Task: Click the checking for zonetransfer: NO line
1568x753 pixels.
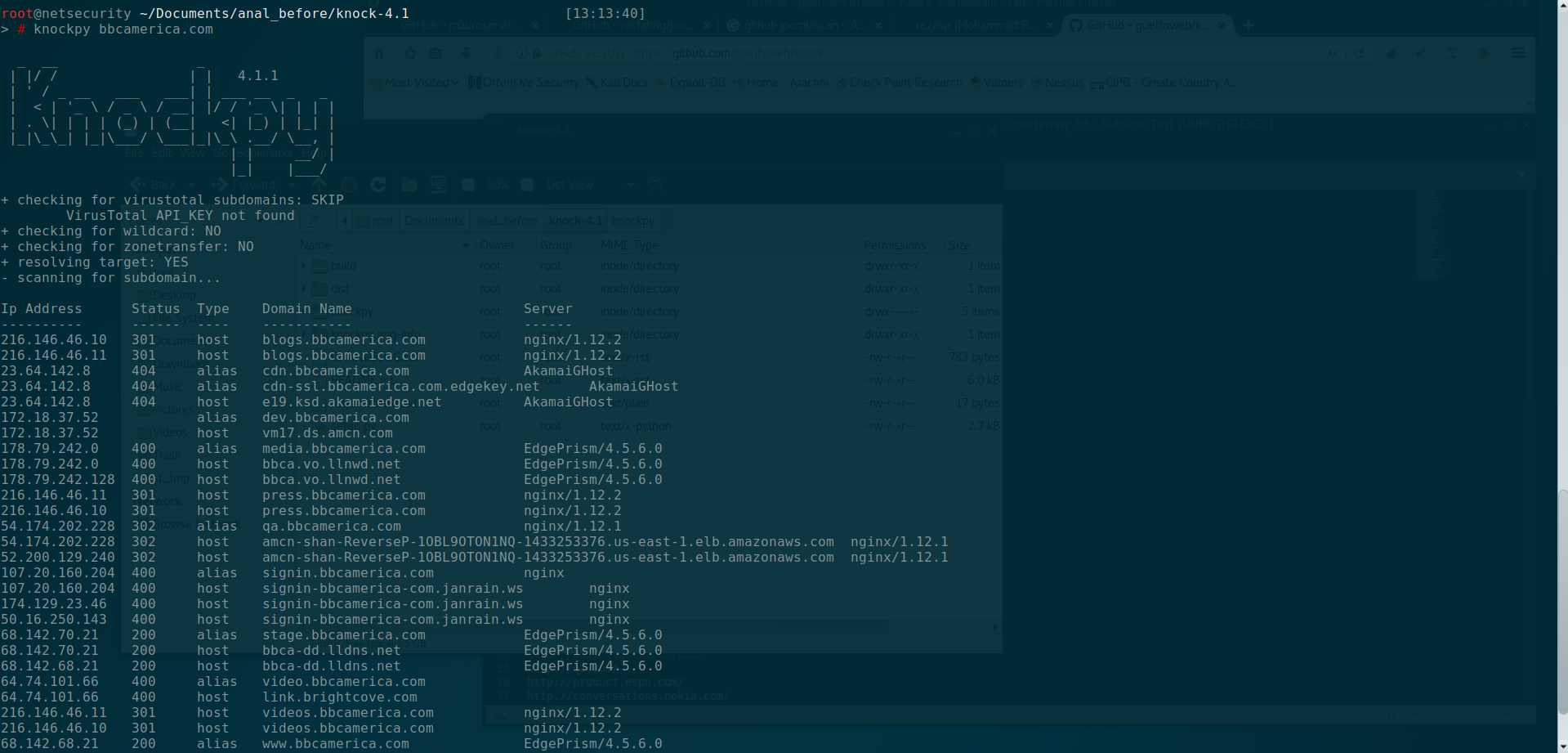Action: point(127,247)
